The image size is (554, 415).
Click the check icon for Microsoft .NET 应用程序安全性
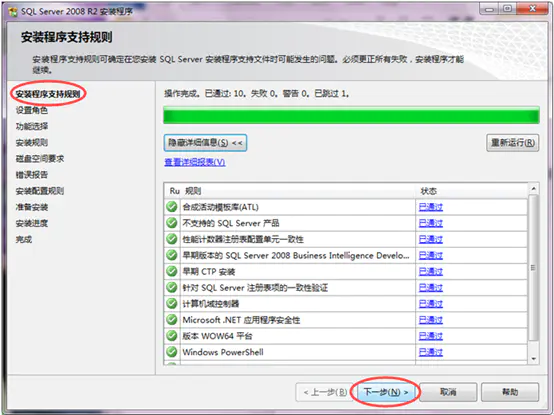[x=172, y=320]
